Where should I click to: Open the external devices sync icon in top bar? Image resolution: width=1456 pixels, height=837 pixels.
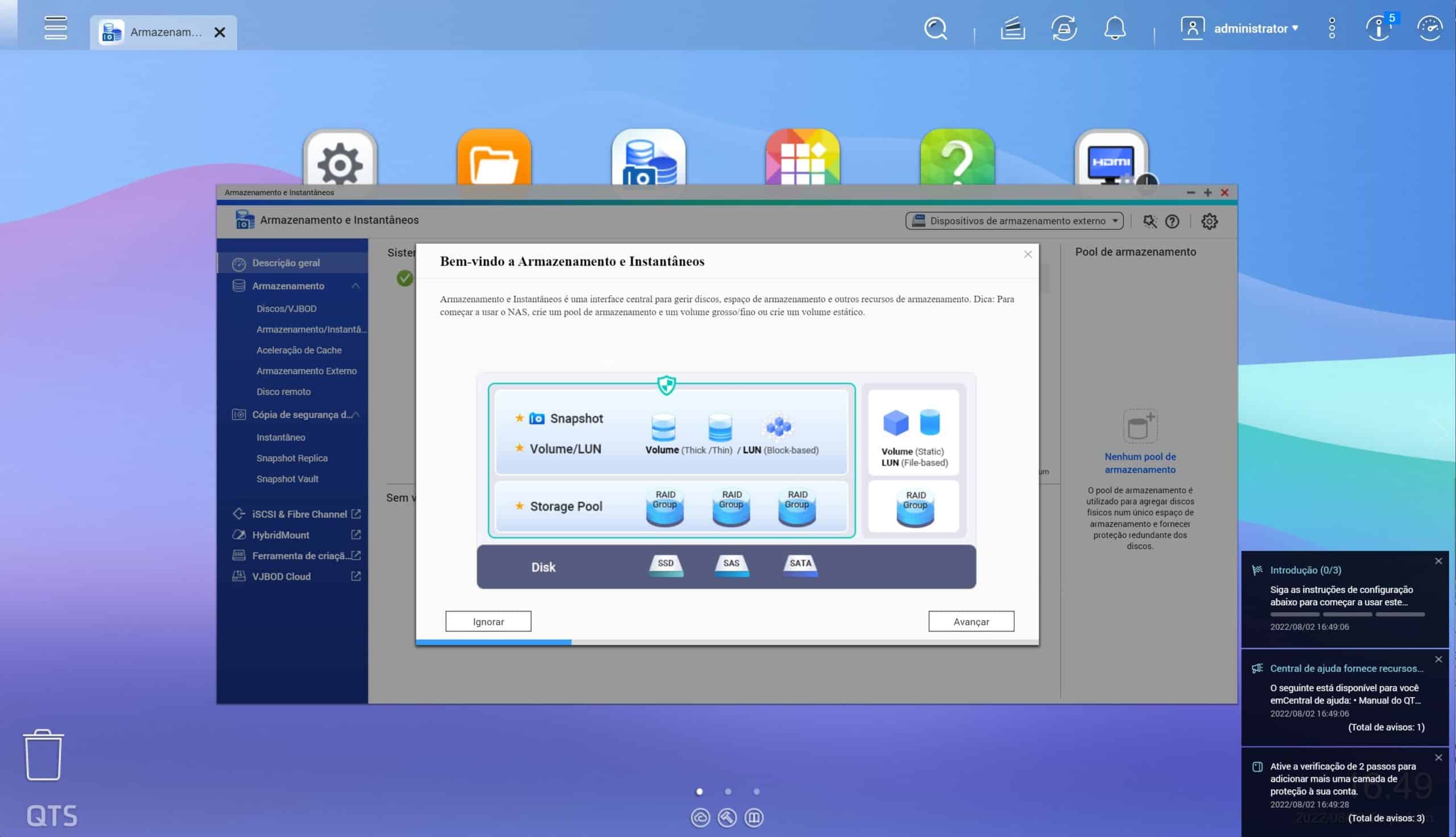click(1064, 28)
